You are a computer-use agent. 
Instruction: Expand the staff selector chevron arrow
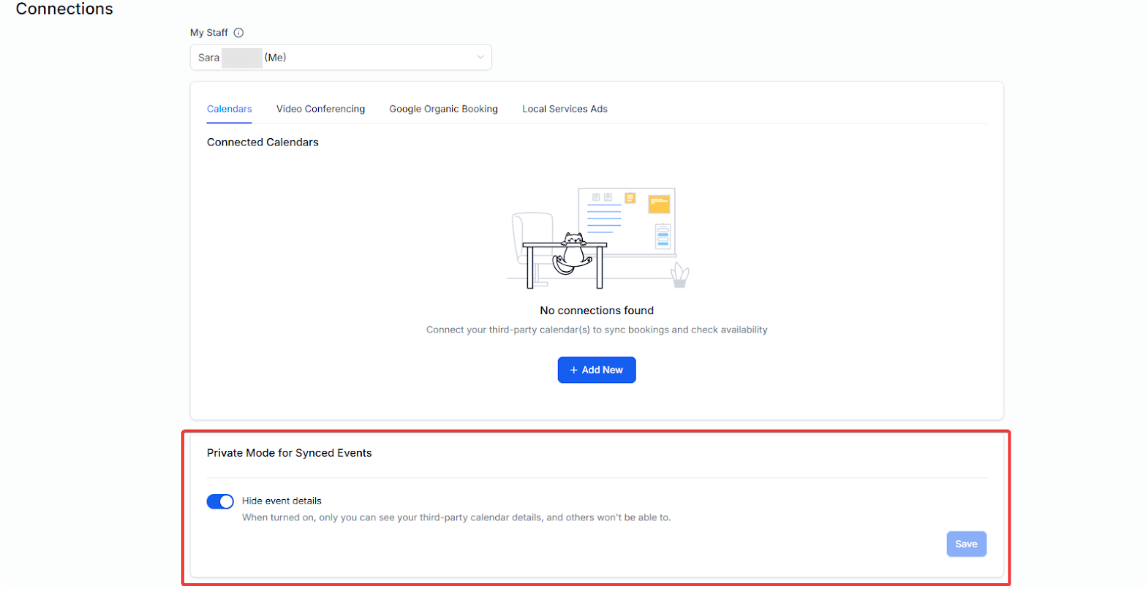[x=480, y=58]
